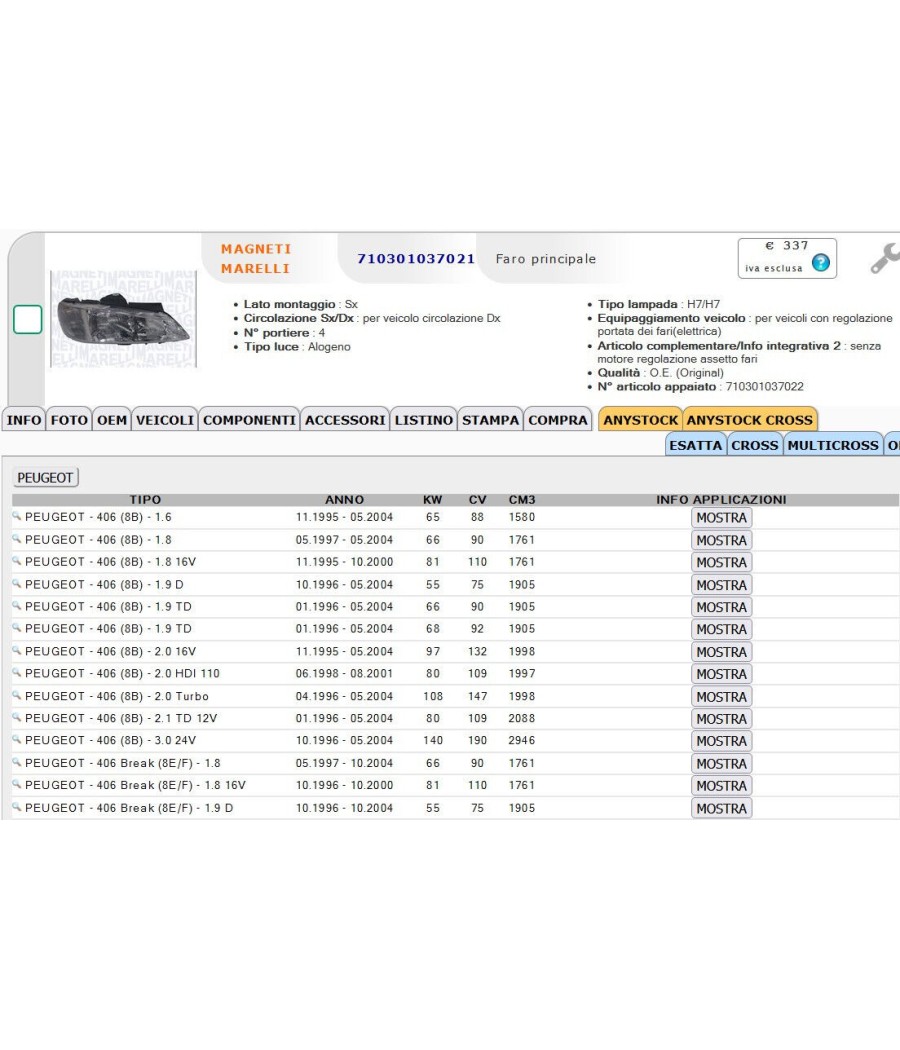Open the INFO tab
Screen dimensions: 900x1050
tap(24, 419)
